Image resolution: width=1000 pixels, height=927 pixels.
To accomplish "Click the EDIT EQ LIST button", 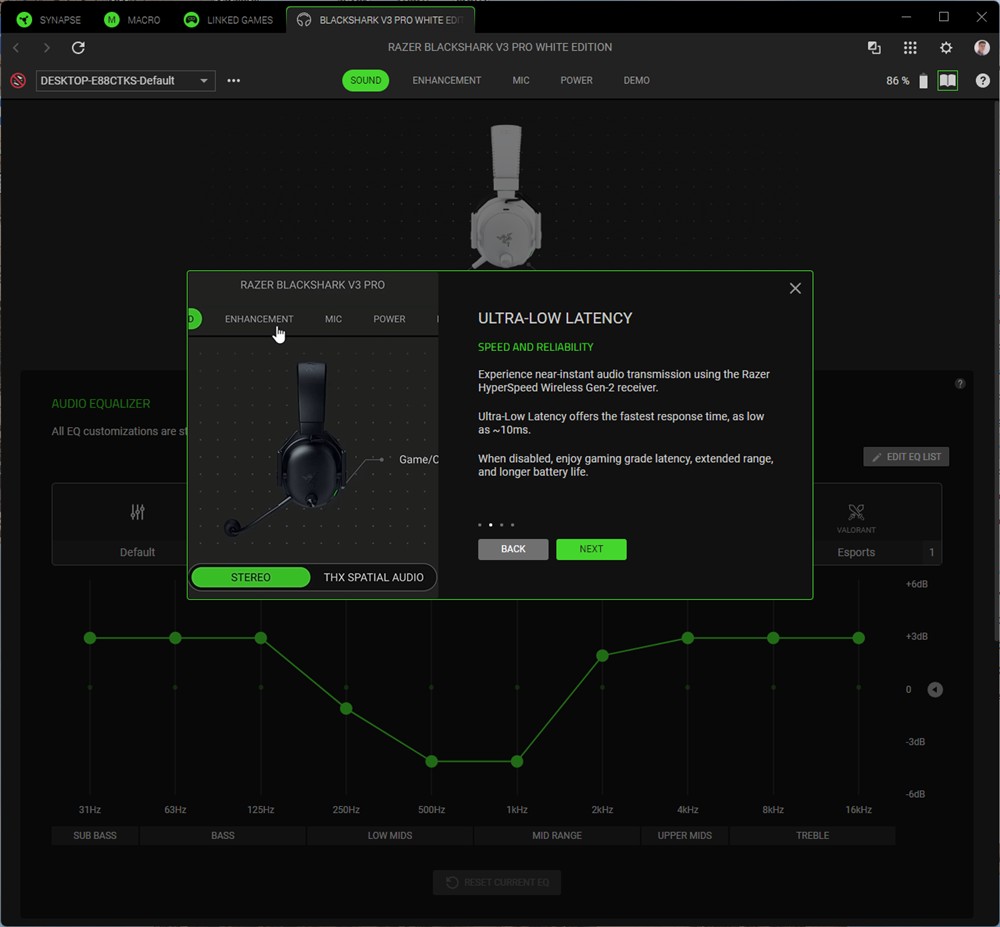I will click(x=906, y=457).
